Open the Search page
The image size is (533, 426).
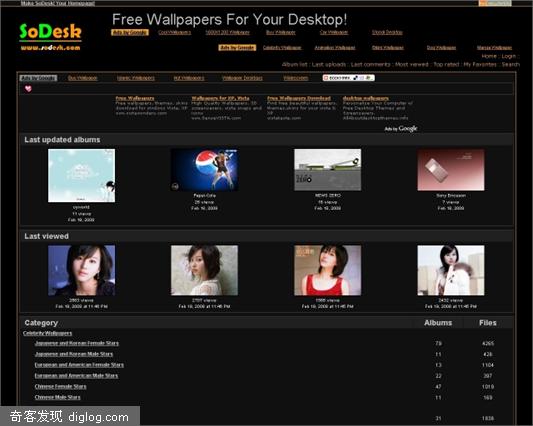[511, 64]
